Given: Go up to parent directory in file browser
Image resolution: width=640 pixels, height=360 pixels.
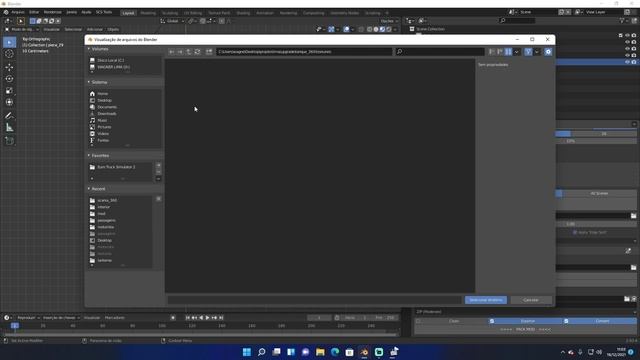Looking at the screenshot, I should coord(189,52).
